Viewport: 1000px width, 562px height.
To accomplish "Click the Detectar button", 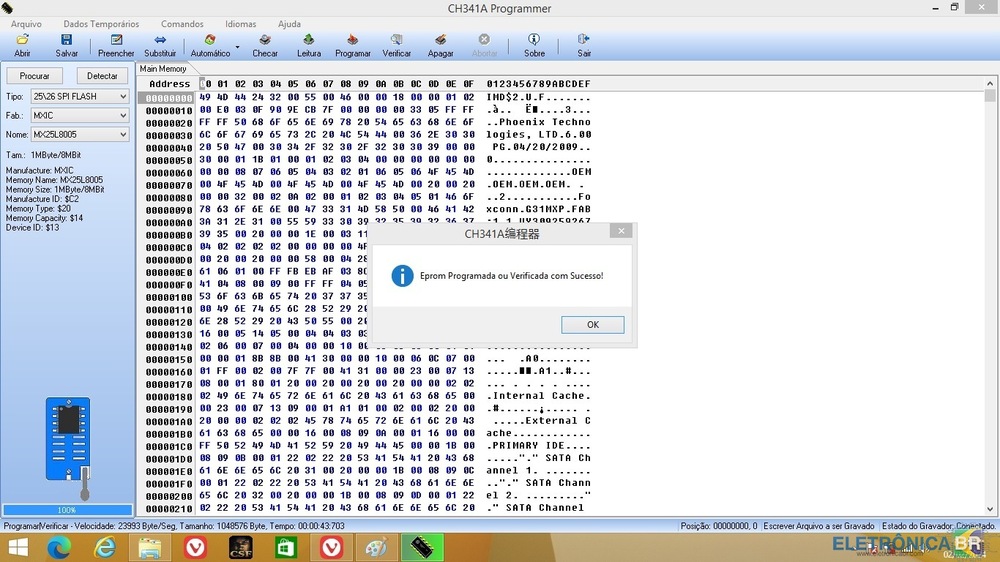I will click(102, 76).
